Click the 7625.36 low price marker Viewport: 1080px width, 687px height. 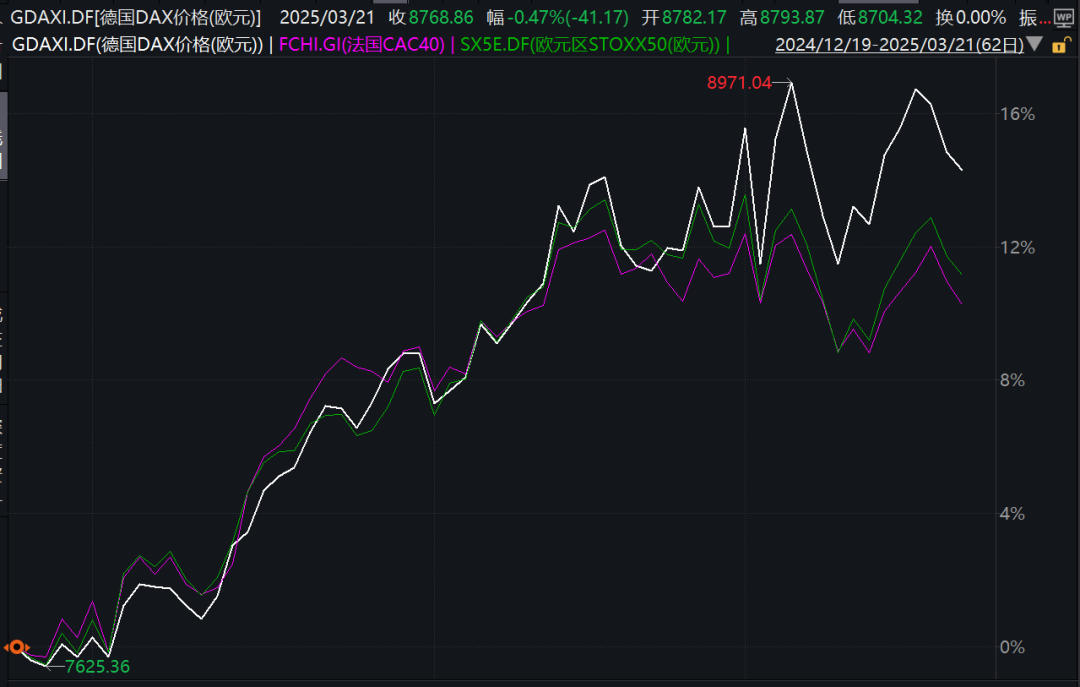(x=97, y=666)
